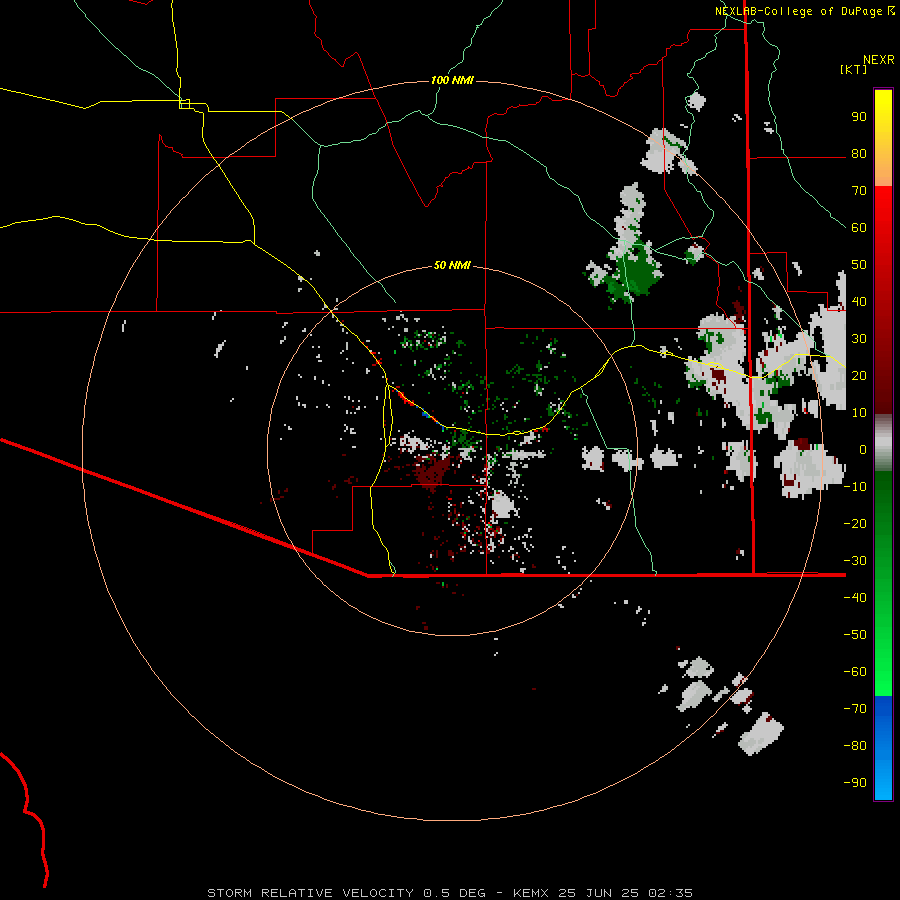Click the -60 value on velocity scale

point(855,672)
